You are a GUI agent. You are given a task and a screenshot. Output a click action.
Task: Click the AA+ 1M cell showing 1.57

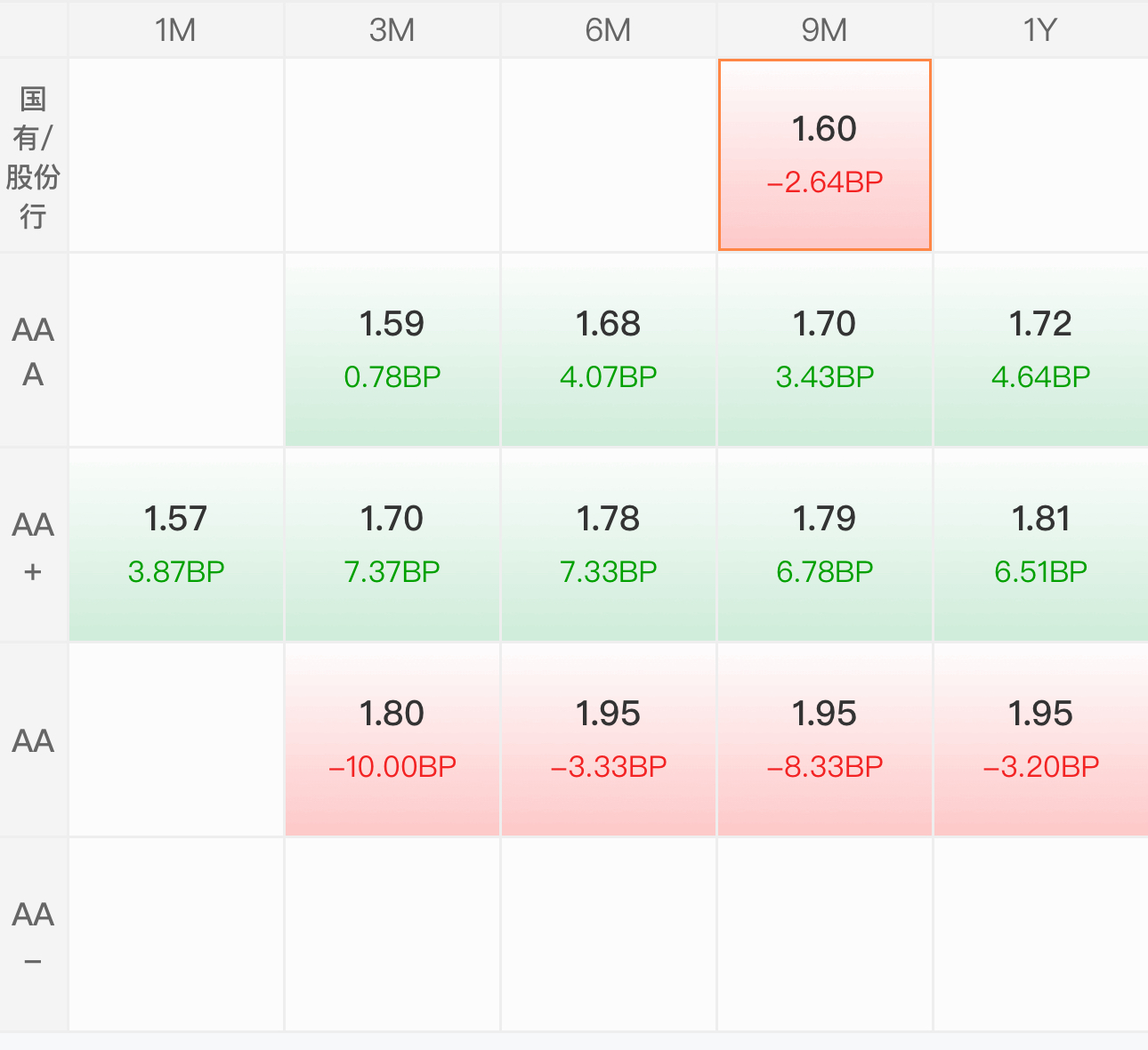[x=176, y=545]
